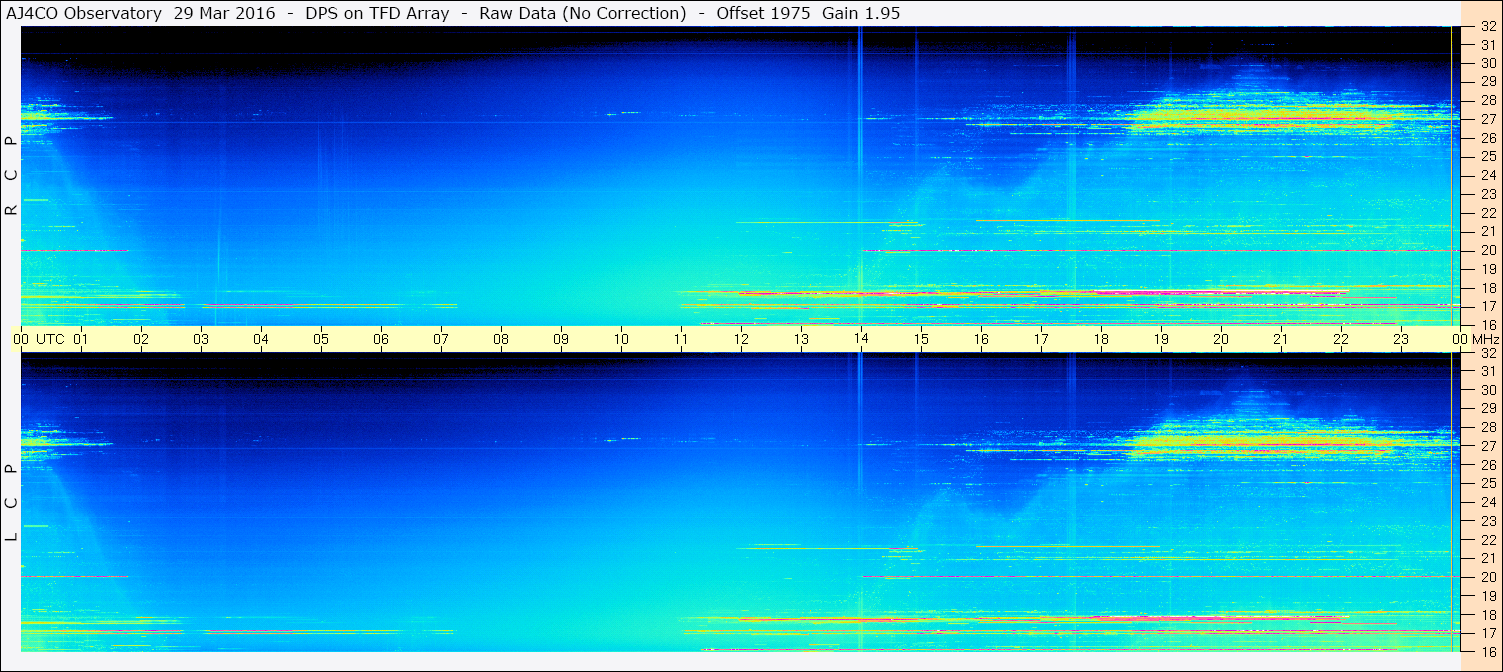Click 'DPS on TFD Array' header text
Viewport: 1503px width, 672px height.
click(377, 14)
